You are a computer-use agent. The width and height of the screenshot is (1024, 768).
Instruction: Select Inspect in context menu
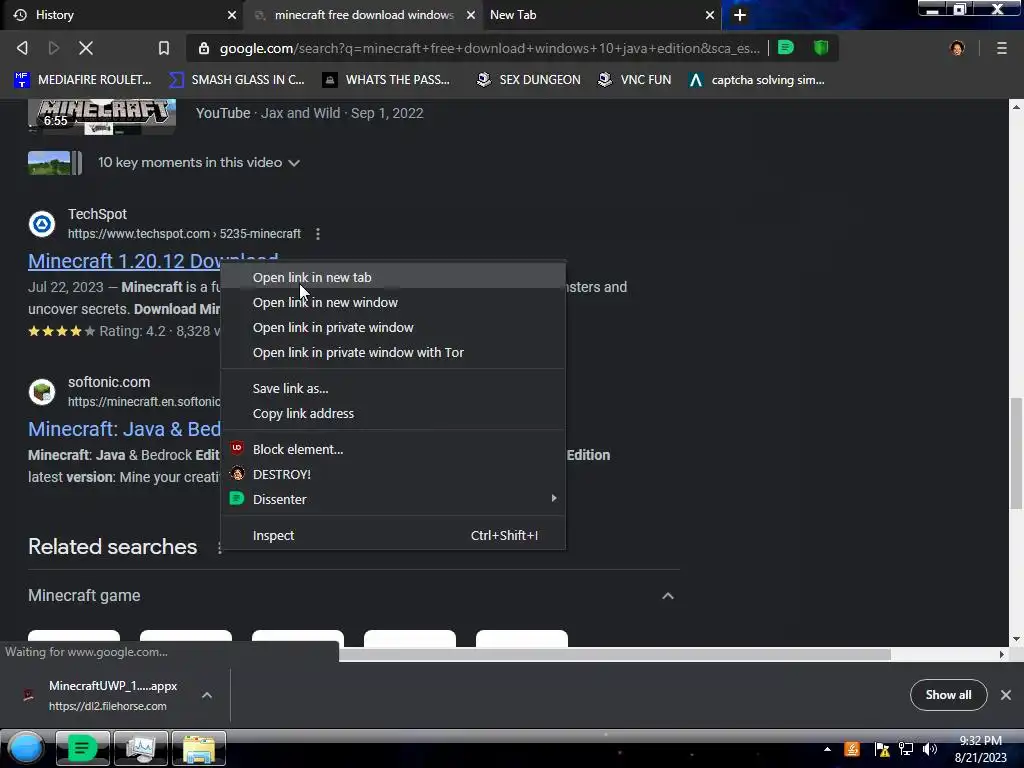393,536
